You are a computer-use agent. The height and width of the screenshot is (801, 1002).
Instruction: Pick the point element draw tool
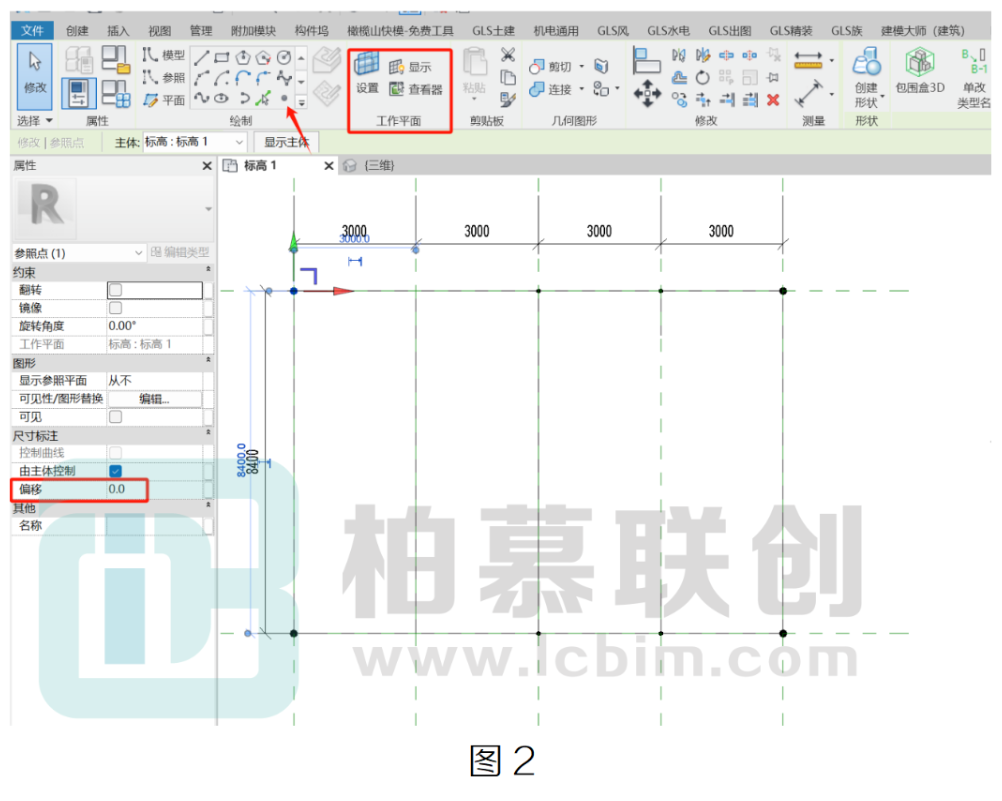coord(284,98)
